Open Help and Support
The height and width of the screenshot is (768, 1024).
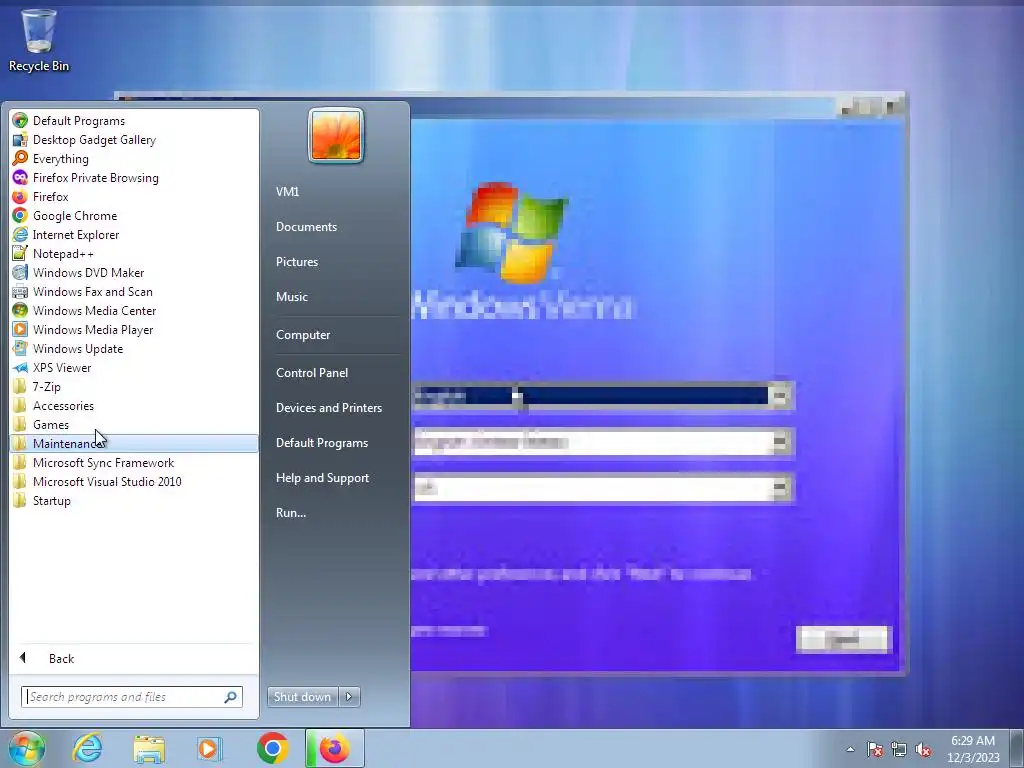point(322,477)
